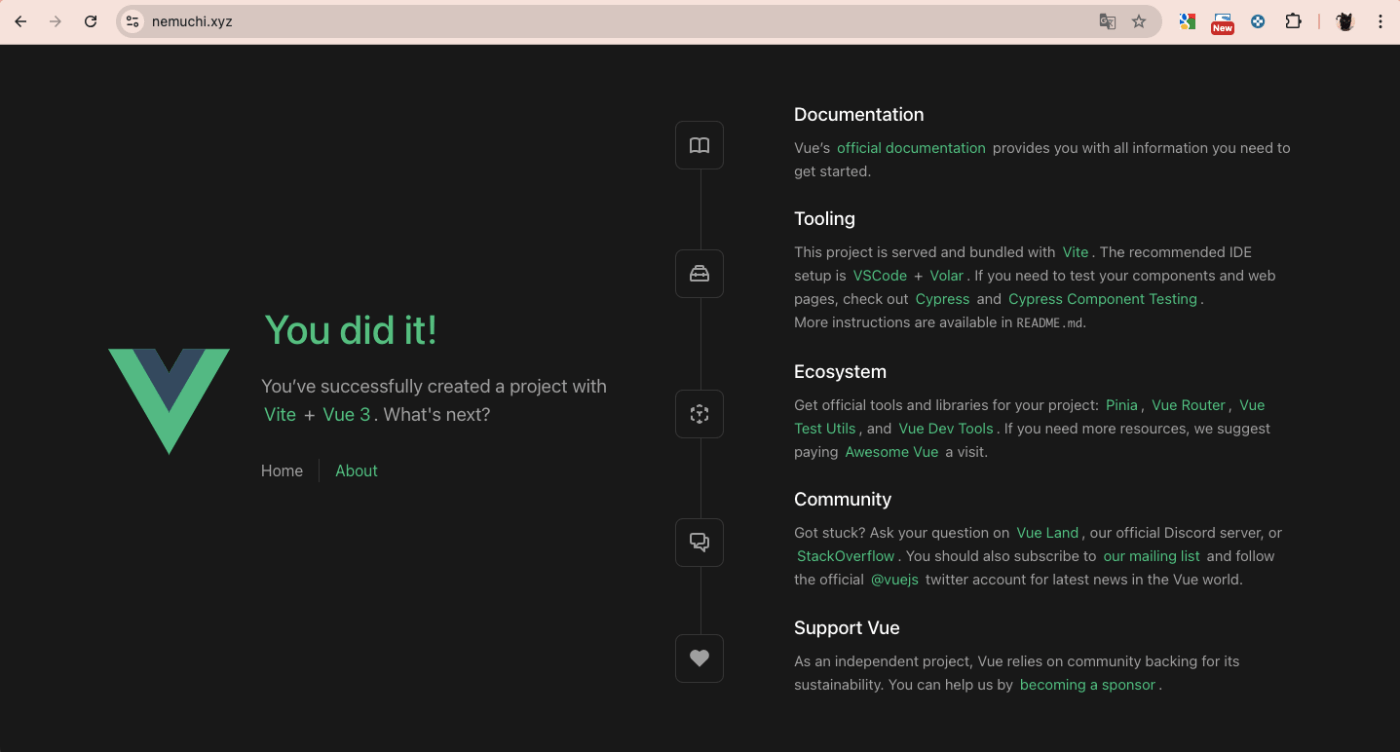Open site information icon in address bar

pos(132,21)
